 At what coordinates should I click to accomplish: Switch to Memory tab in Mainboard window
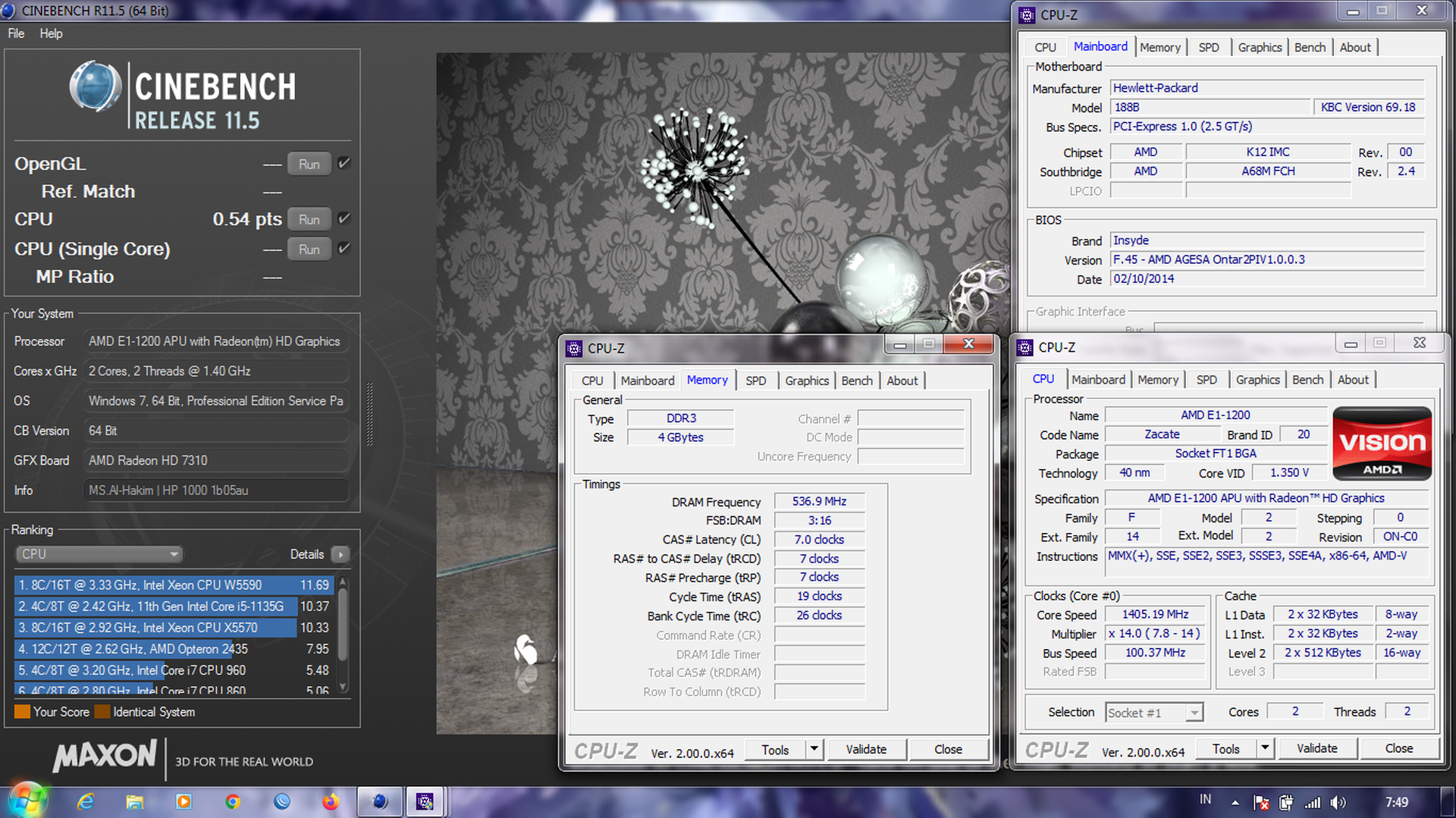(1160, 47)
